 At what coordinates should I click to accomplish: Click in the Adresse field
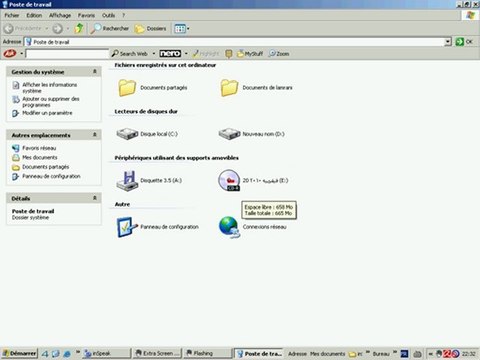pos(234,42)
